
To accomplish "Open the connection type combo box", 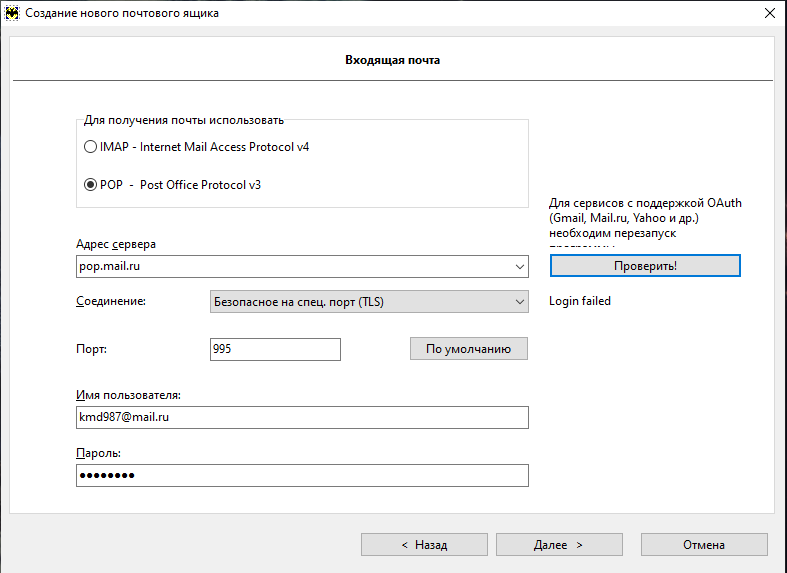I will click(x=369, y=302).
